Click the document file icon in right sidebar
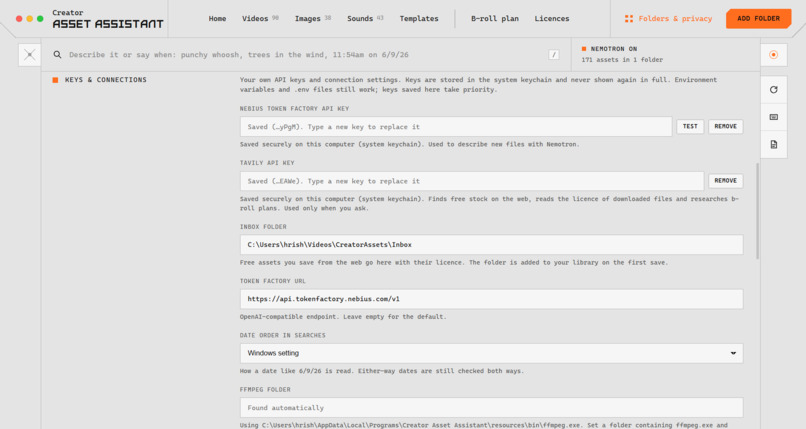 click(774, 144)
